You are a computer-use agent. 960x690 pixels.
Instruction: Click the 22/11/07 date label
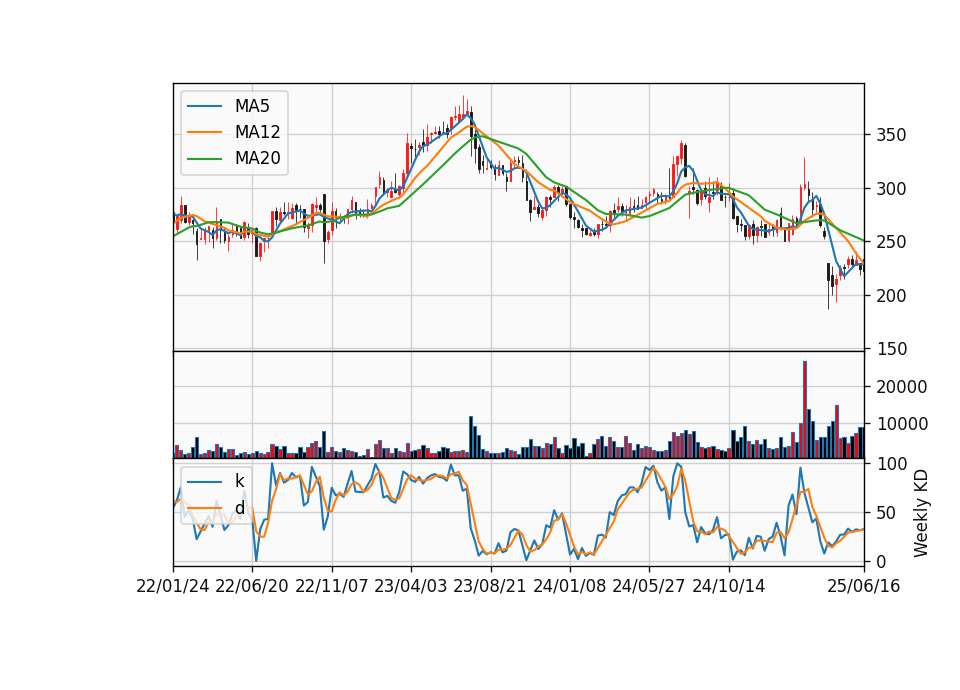[x=332, y=586]
